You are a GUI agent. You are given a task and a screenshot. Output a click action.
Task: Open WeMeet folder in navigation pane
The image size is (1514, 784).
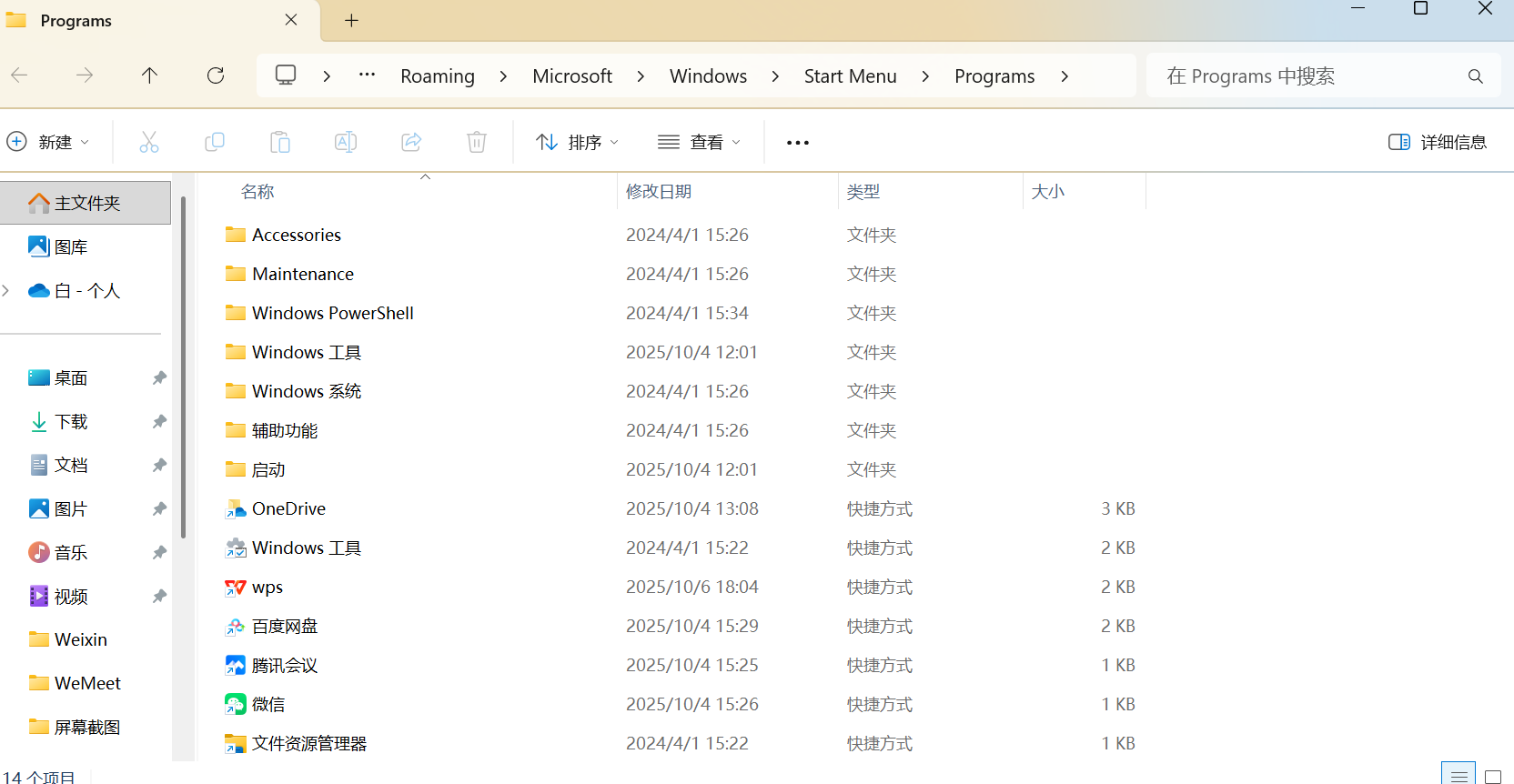click(x=86, y=683)
